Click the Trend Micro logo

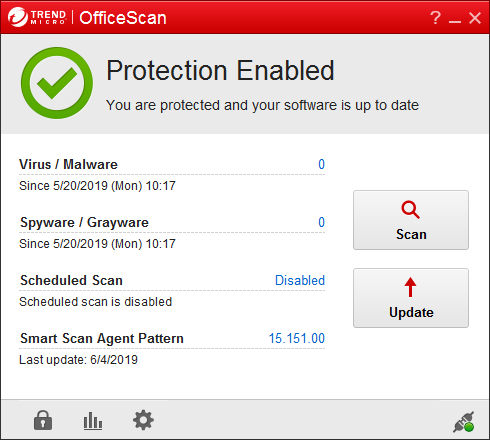[37, 17]
